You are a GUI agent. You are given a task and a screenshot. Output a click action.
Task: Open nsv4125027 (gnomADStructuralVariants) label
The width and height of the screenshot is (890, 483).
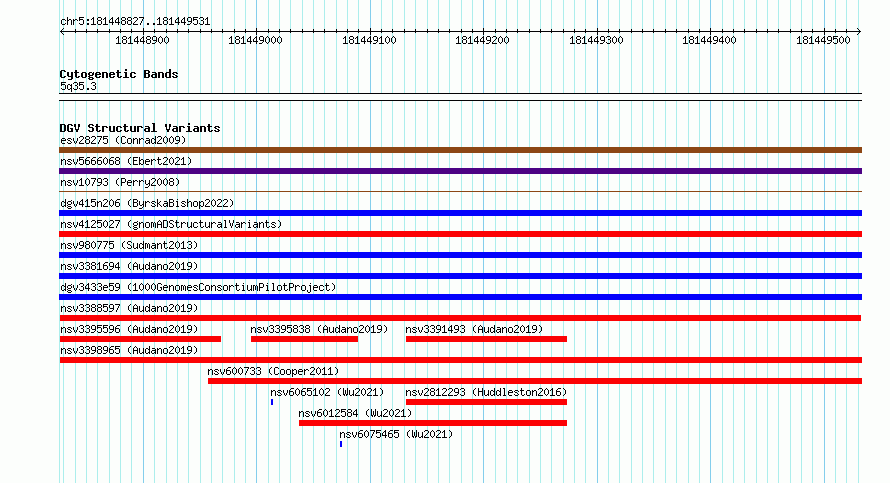tap(171, 224)
